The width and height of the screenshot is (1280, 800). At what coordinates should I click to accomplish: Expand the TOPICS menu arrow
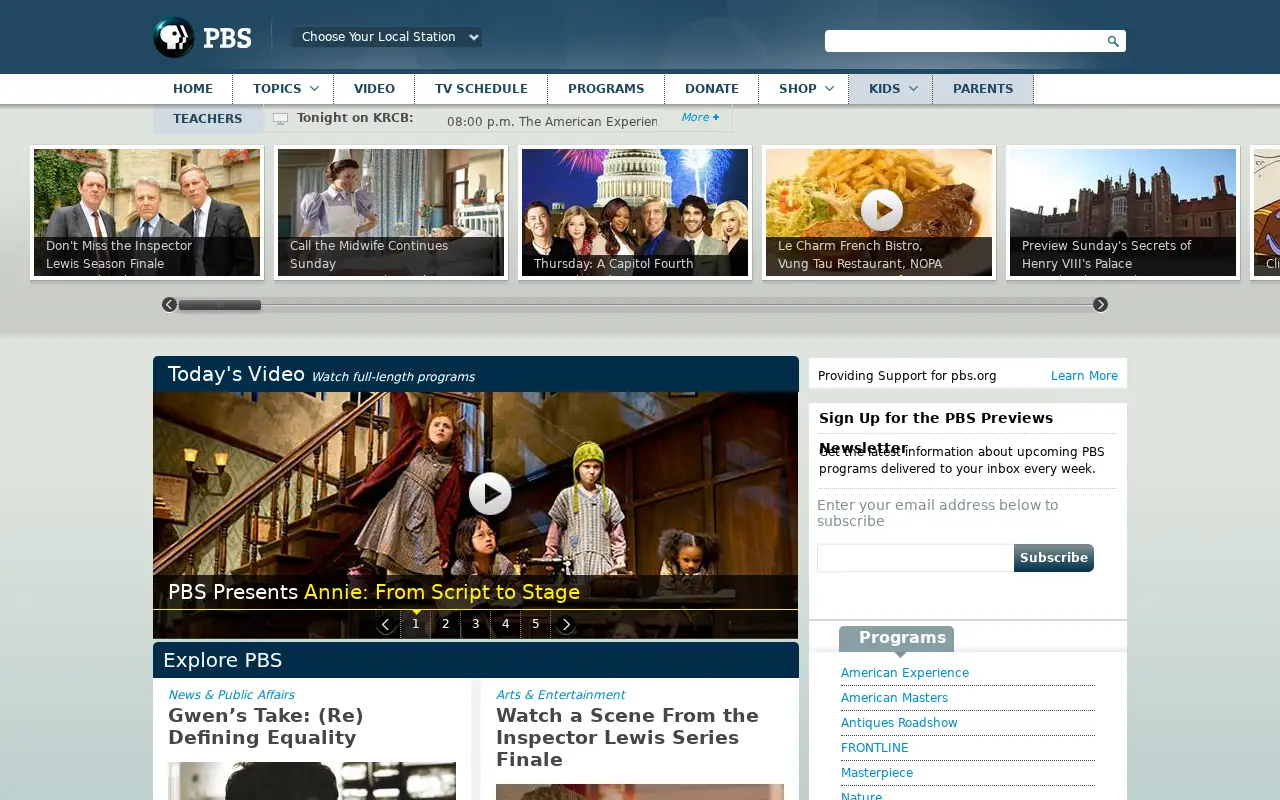[314, 89]
